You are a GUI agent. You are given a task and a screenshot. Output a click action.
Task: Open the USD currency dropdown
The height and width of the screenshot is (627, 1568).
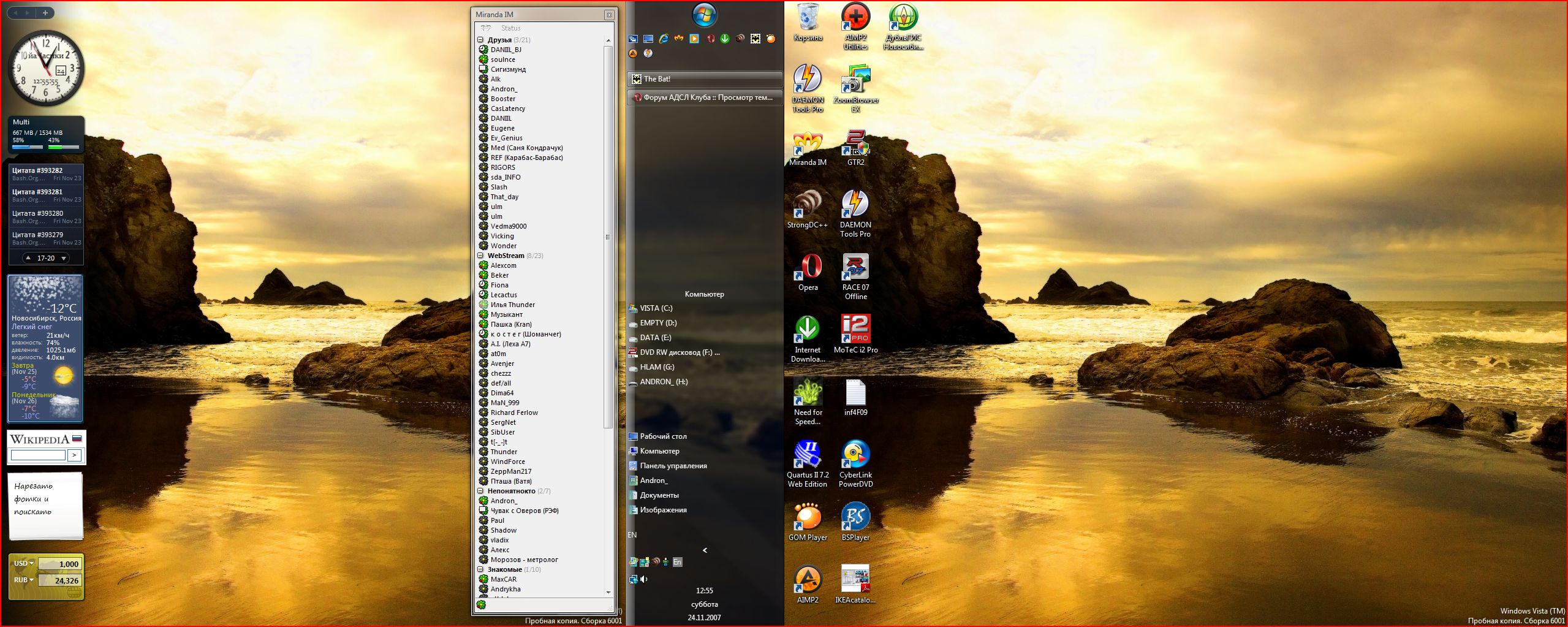pos(24,563)
